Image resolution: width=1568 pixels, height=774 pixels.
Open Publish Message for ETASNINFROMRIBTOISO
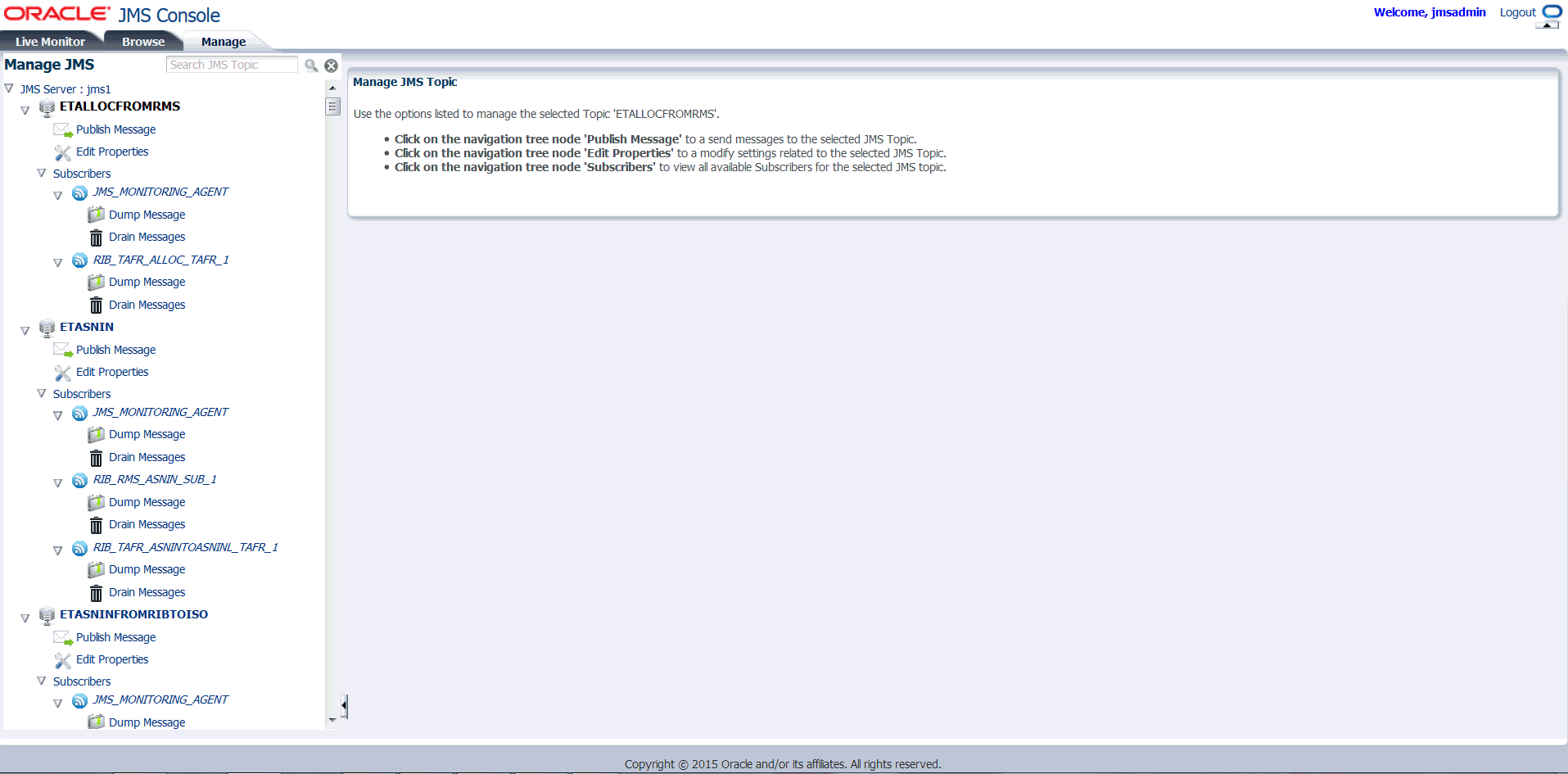pyautogui.click(x=115, y=637)
